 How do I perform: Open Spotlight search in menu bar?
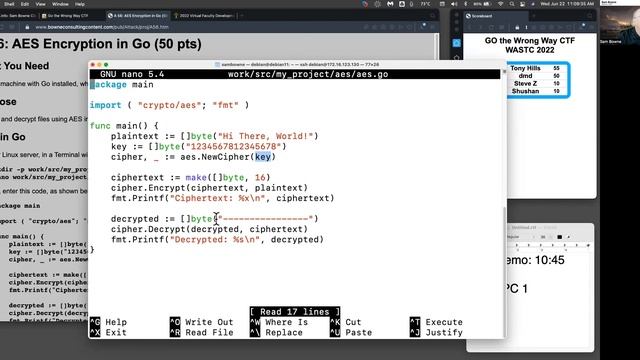coord(511,4)
